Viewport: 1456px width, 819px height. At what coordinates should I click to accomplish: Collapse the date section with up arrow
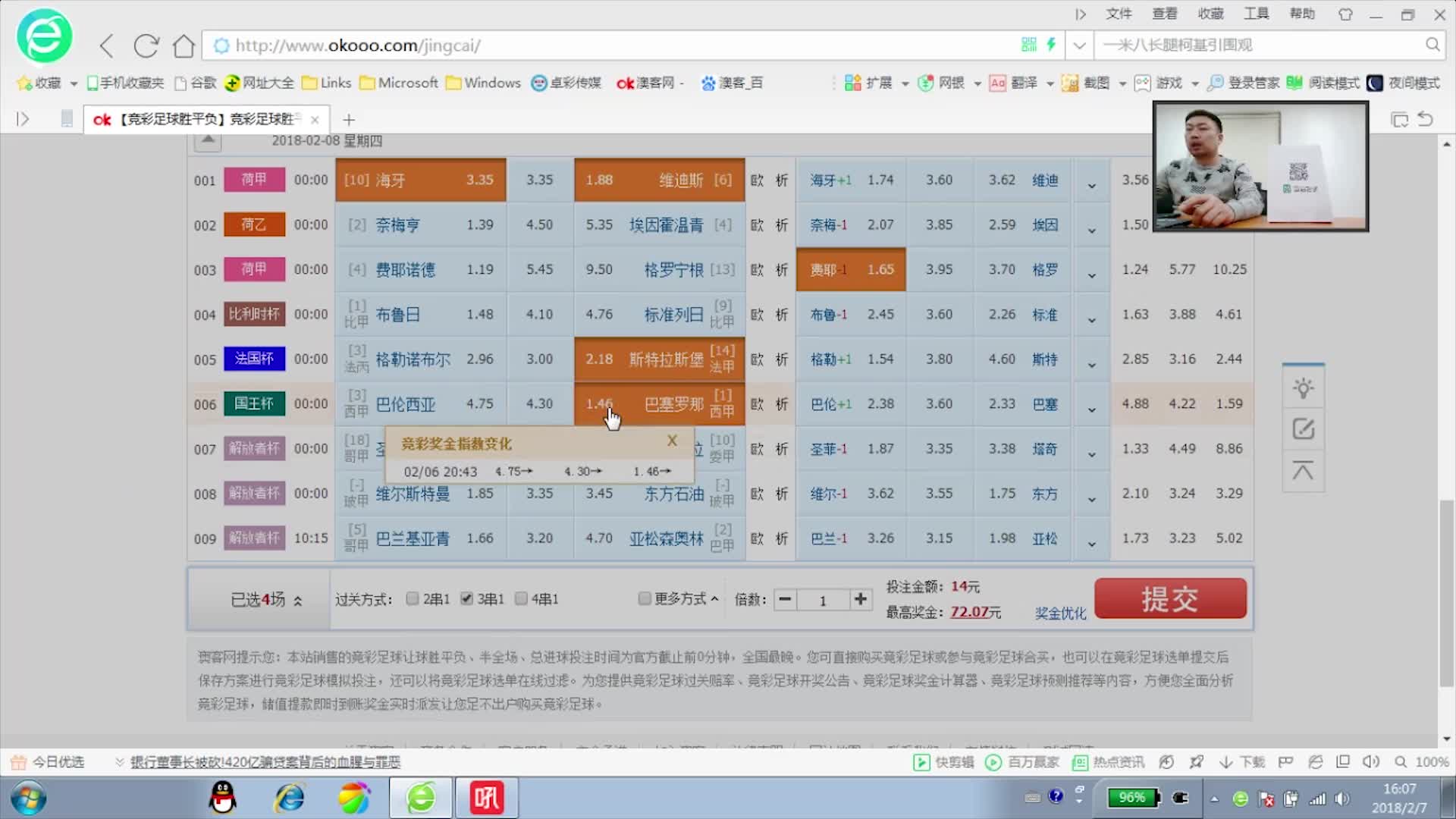(x=208, y=140)
